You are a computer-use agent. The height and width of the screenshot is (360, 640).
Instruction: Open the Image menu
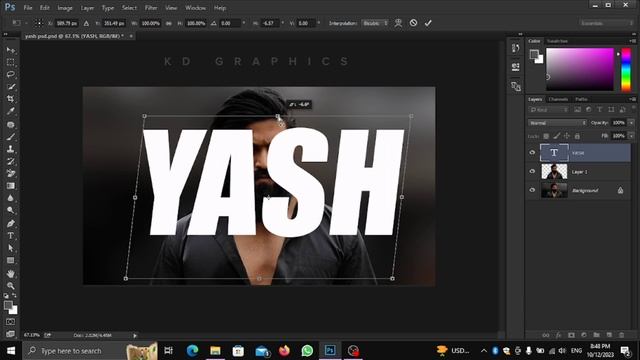tap(64, 8)
